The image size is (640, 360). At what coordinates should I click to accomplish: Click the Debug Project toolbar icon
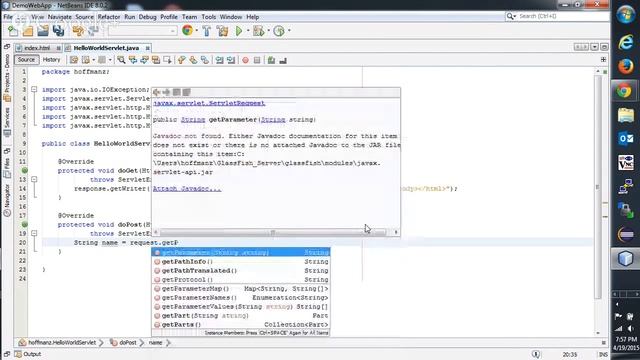click(258, 31)
